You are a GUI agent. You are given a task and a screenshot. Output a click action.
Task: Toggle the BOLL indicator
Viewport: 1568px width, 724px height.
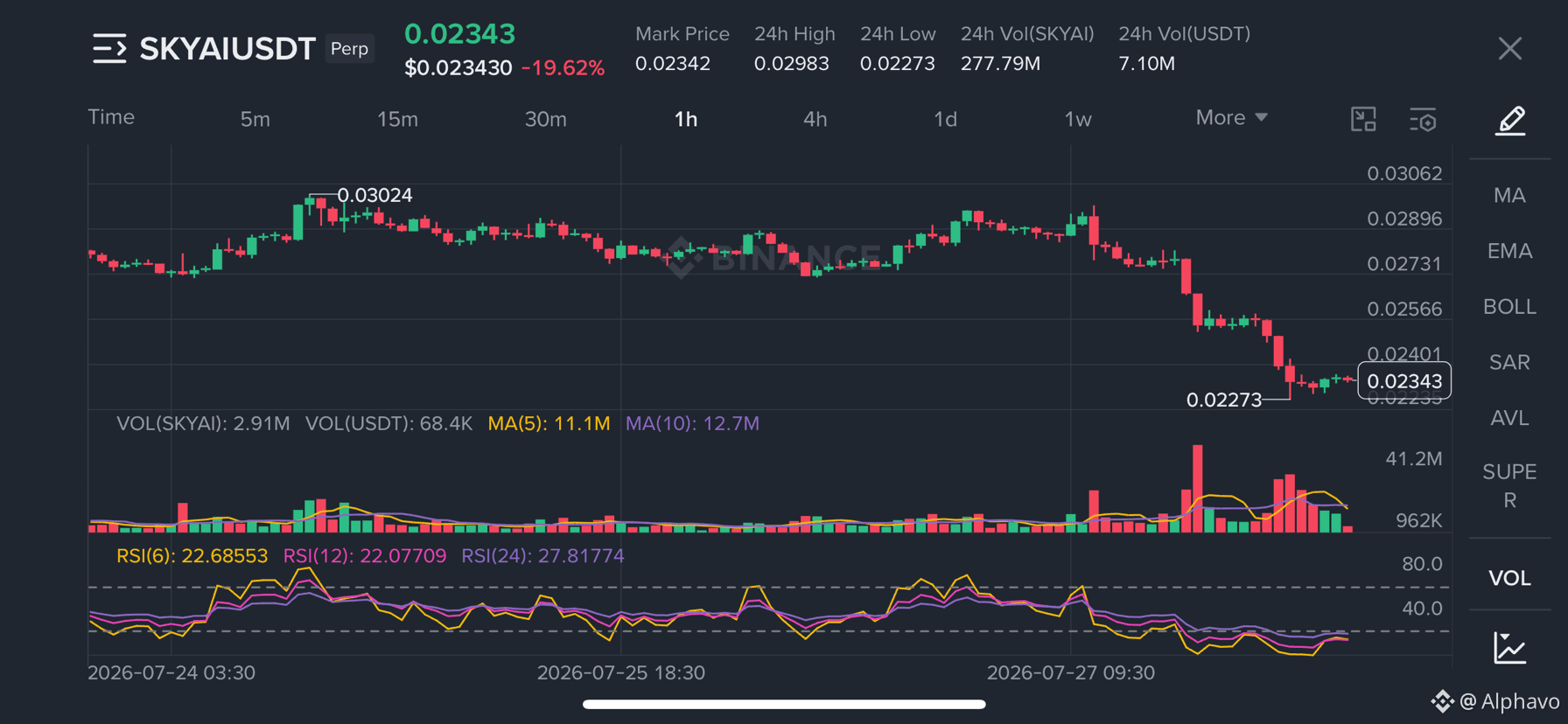click(x=1510, y=307)
